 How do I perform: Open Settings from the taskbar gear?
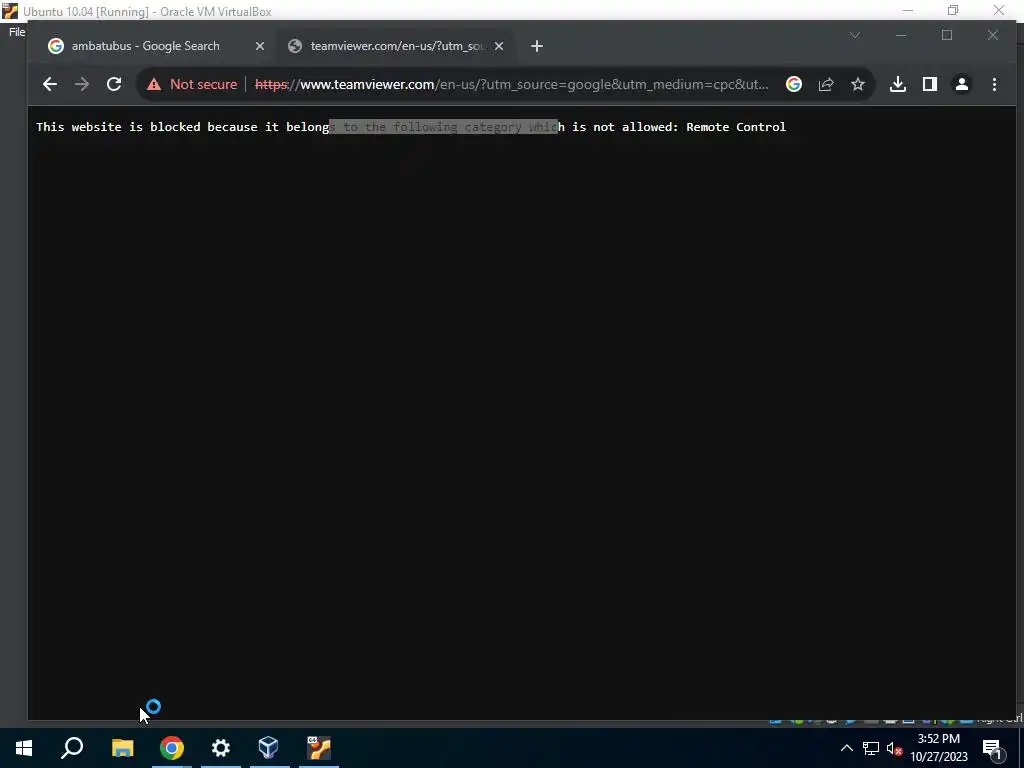click(221, 748)
